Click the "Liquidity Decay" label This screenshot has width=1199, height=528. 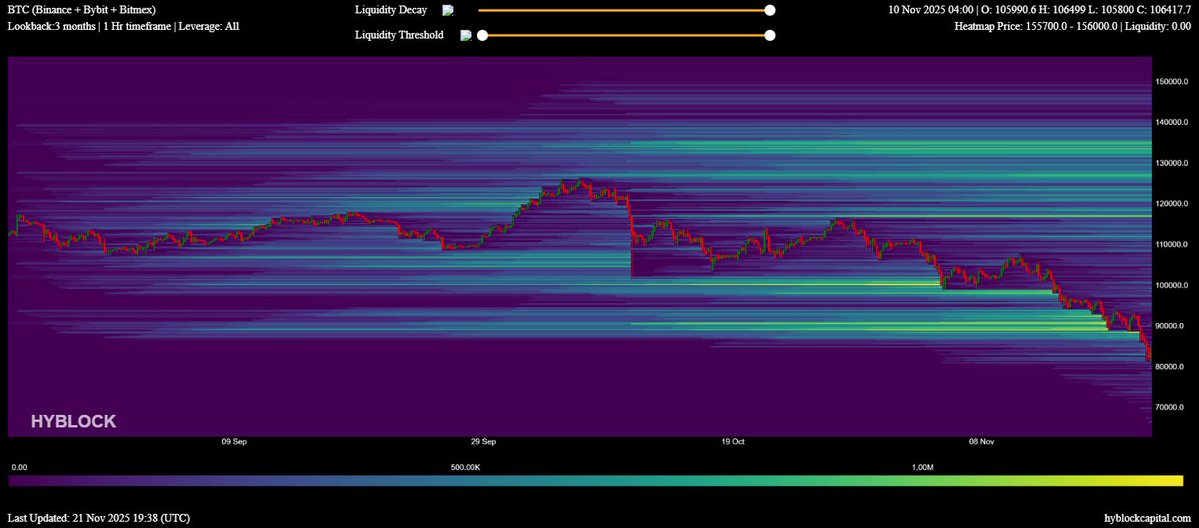pyautogui.click(x=391, y=10)
